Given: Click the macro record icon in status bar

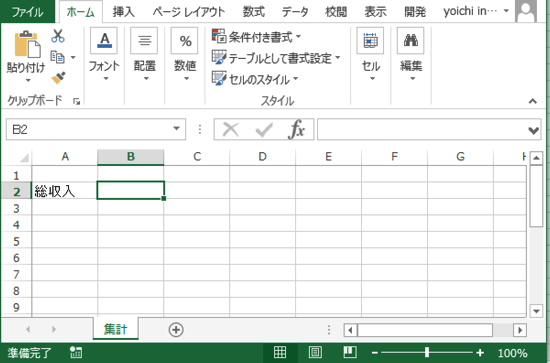Looking at the screenshot, I should point(76,352).
